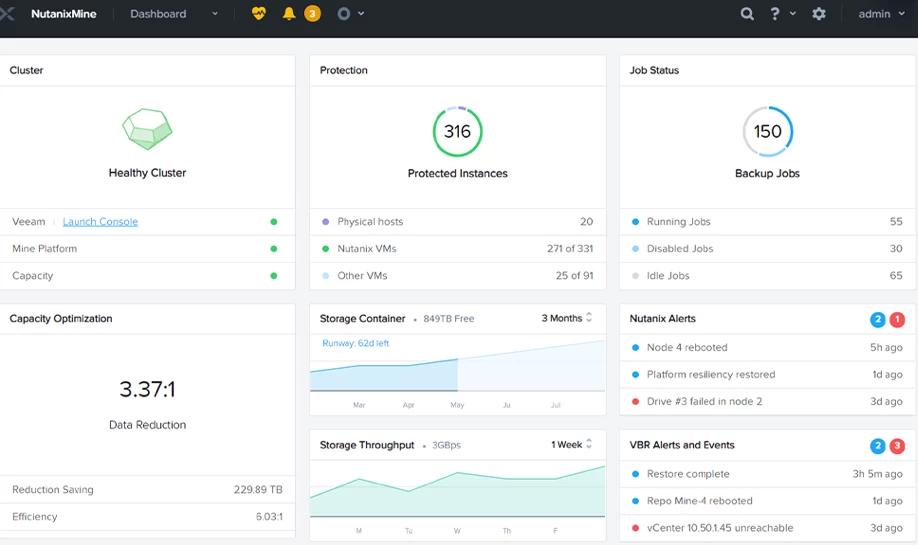Image resolution: width=918 pixels, height=545 pixels.
Task: Click the Nutanix X logo icon
Action: (x=7, y=14)
